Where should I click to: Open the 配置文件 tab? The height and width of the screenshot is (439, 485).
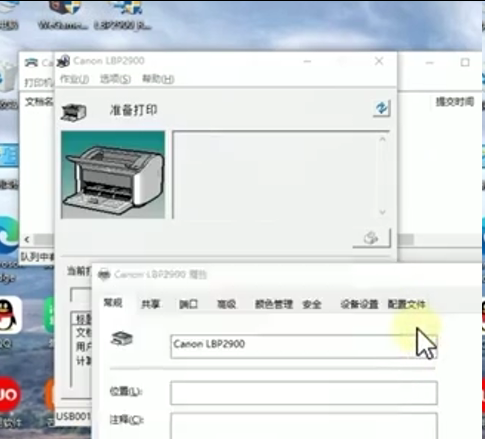pyautogui.click(x=406, y=304)
